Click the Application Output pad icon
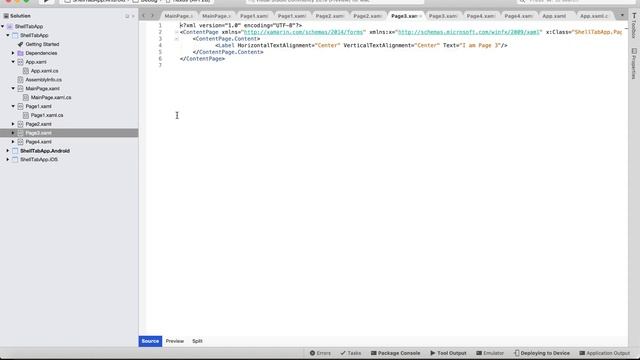 (x=582, y=353)
